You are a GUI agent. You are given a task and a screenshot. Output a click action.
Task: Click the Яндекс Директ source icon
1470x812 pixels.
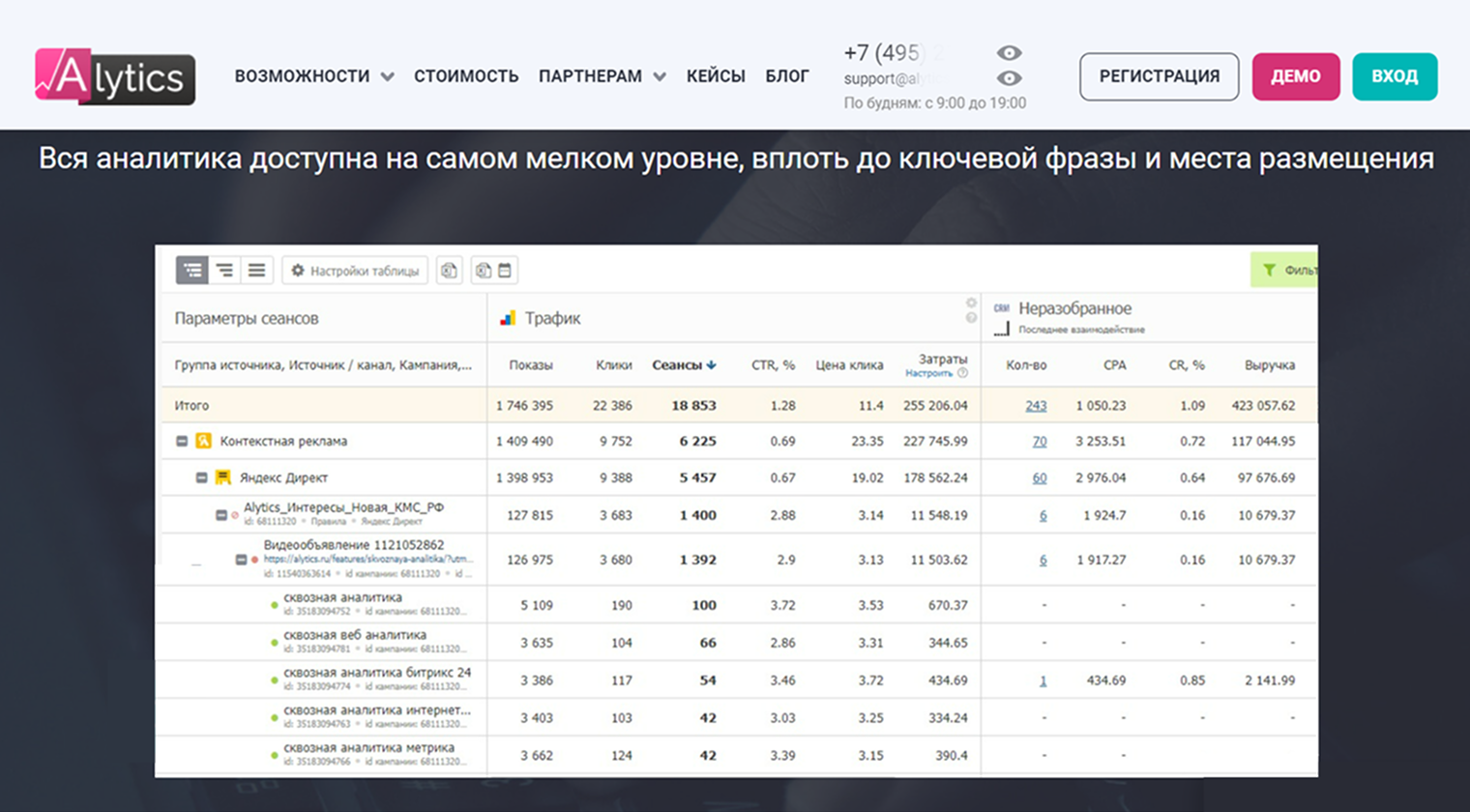pos(223,478)
